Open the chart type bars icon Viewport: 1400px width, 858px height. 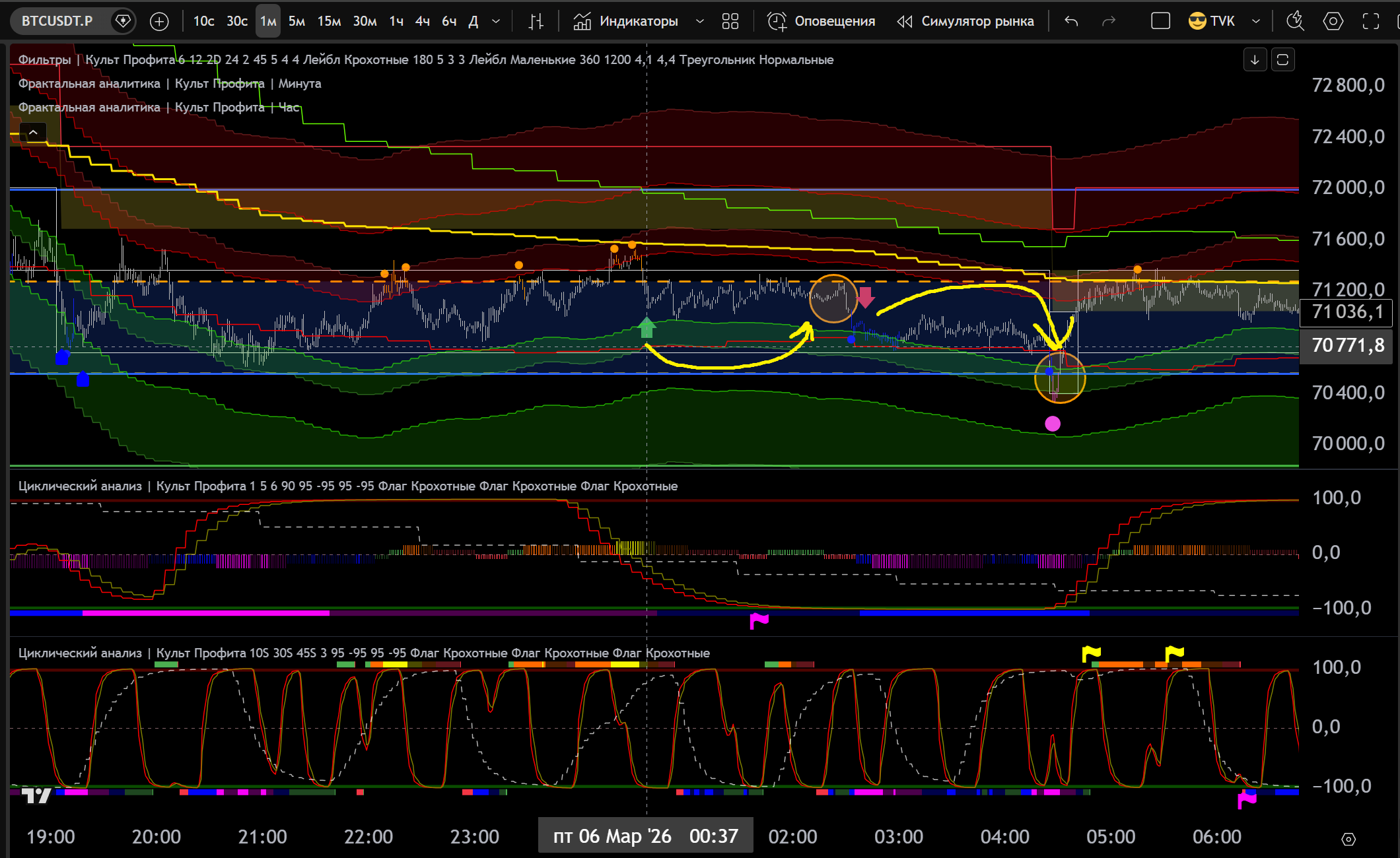click(x=536, y=22)
